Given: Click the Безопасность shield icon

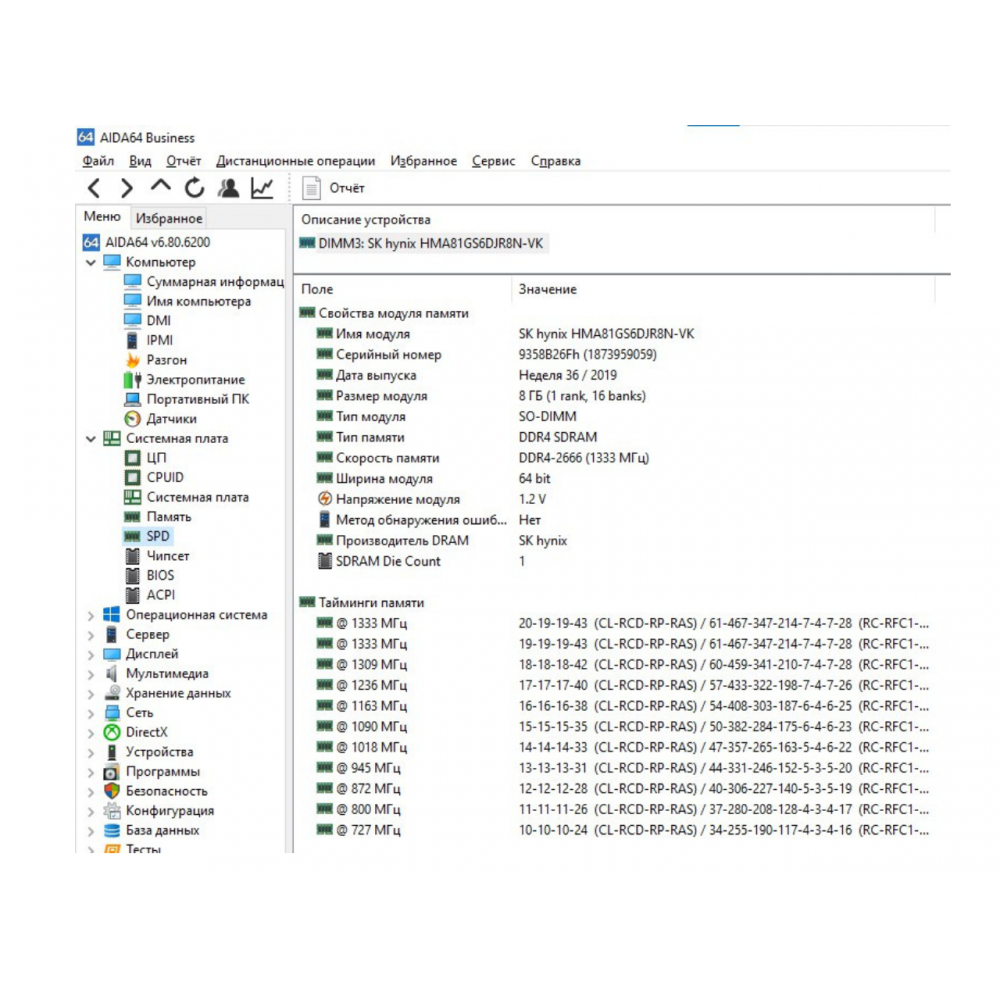Looking at the screenshot, I should (112, 791).
